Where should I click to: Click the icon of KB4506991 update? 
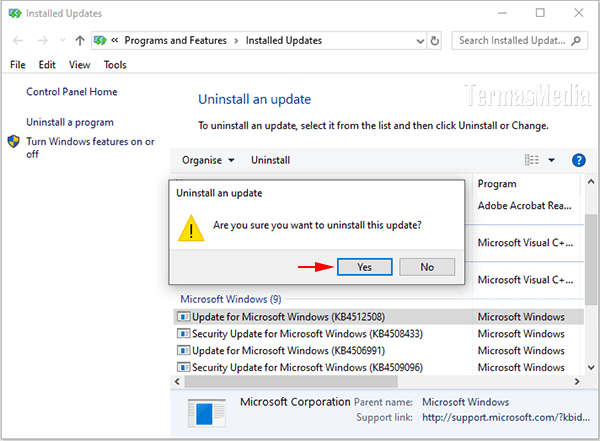[183, 351]
